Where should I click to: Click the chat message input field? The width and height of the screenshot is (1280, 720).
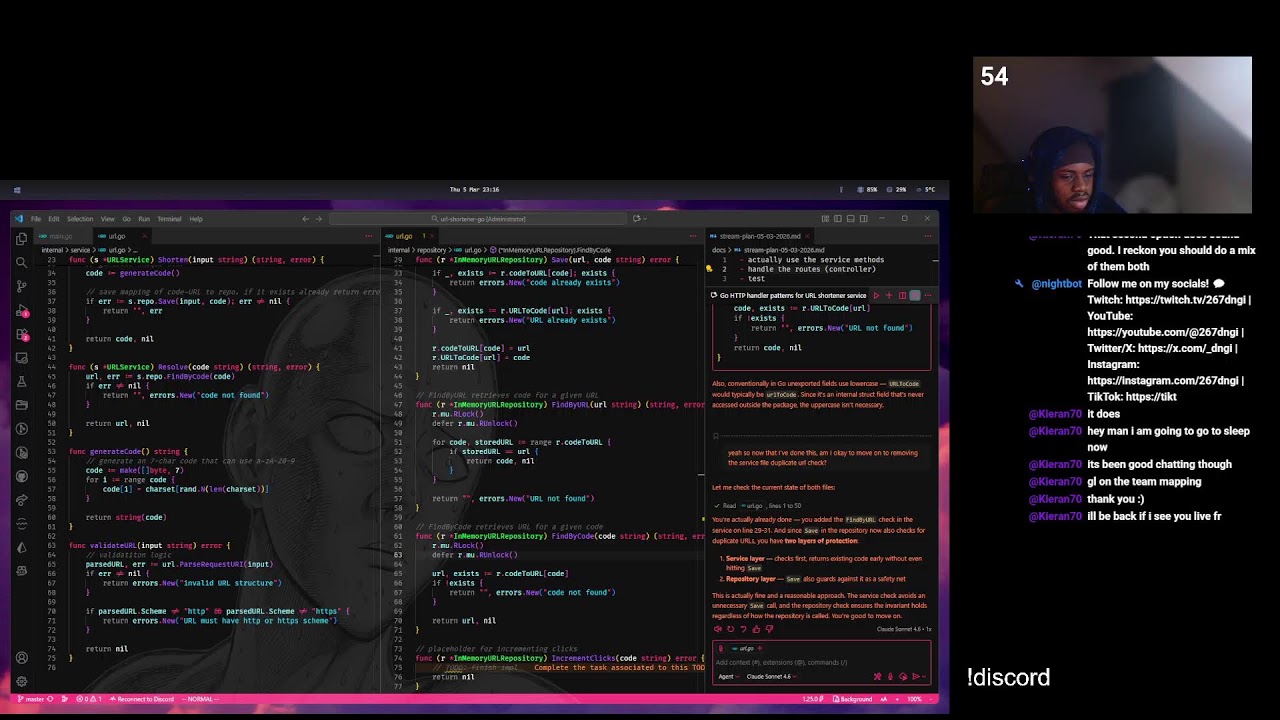pos(820,662)
